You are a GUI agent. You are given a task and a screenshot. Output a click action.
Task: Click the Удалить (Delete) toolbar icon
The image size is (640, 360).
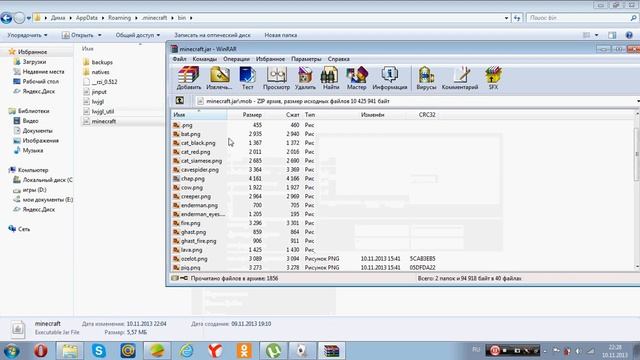[x=305, y=78]
